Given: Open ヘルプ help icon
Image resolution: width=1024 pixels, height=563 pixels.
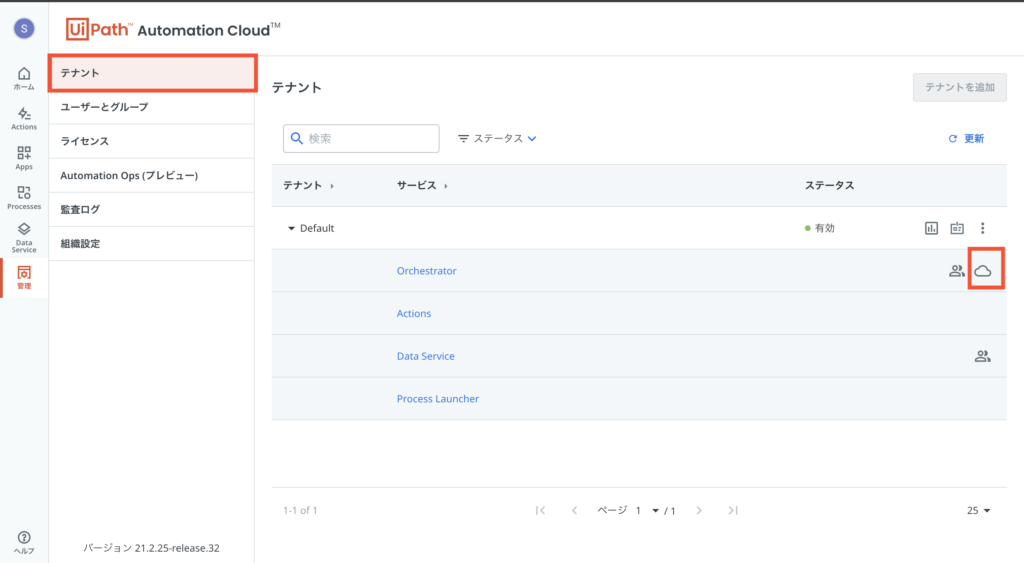Looking at the screenshot, I should click(24, 543).
